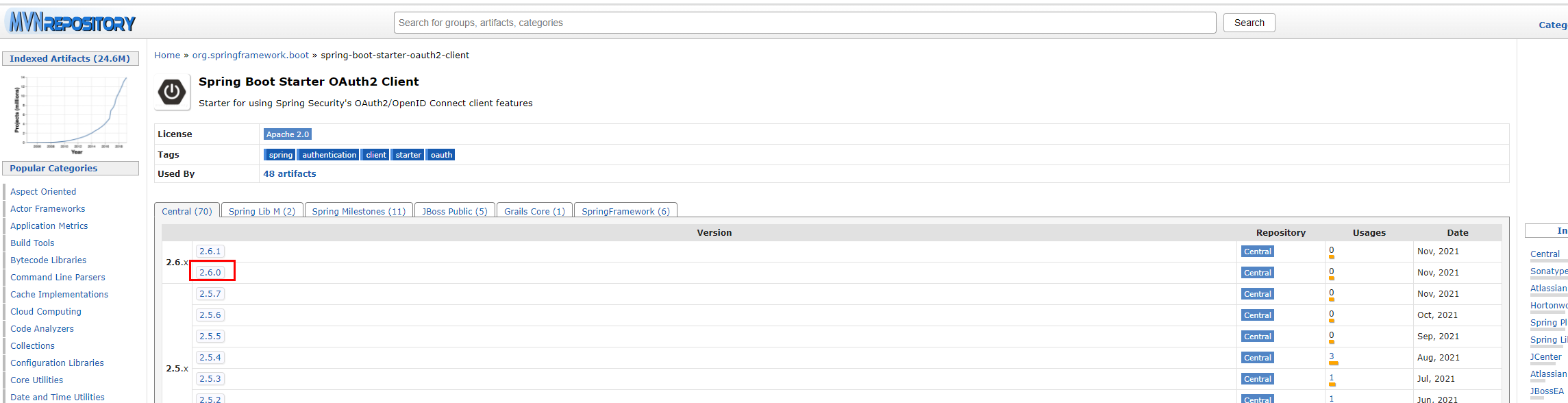Open Date and Time Utilities category
Image resolution: width=1568 pixels, height=403 pixels.
click(58, 398)
